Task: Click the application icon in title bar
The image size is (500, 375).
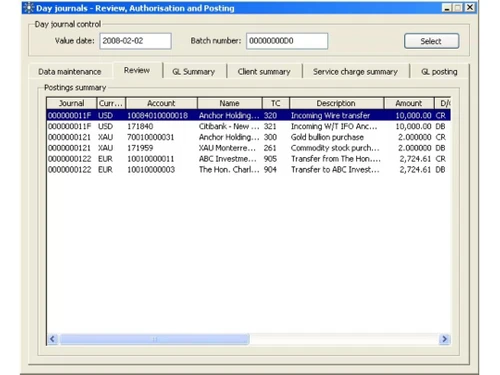Action: [29, 8]
